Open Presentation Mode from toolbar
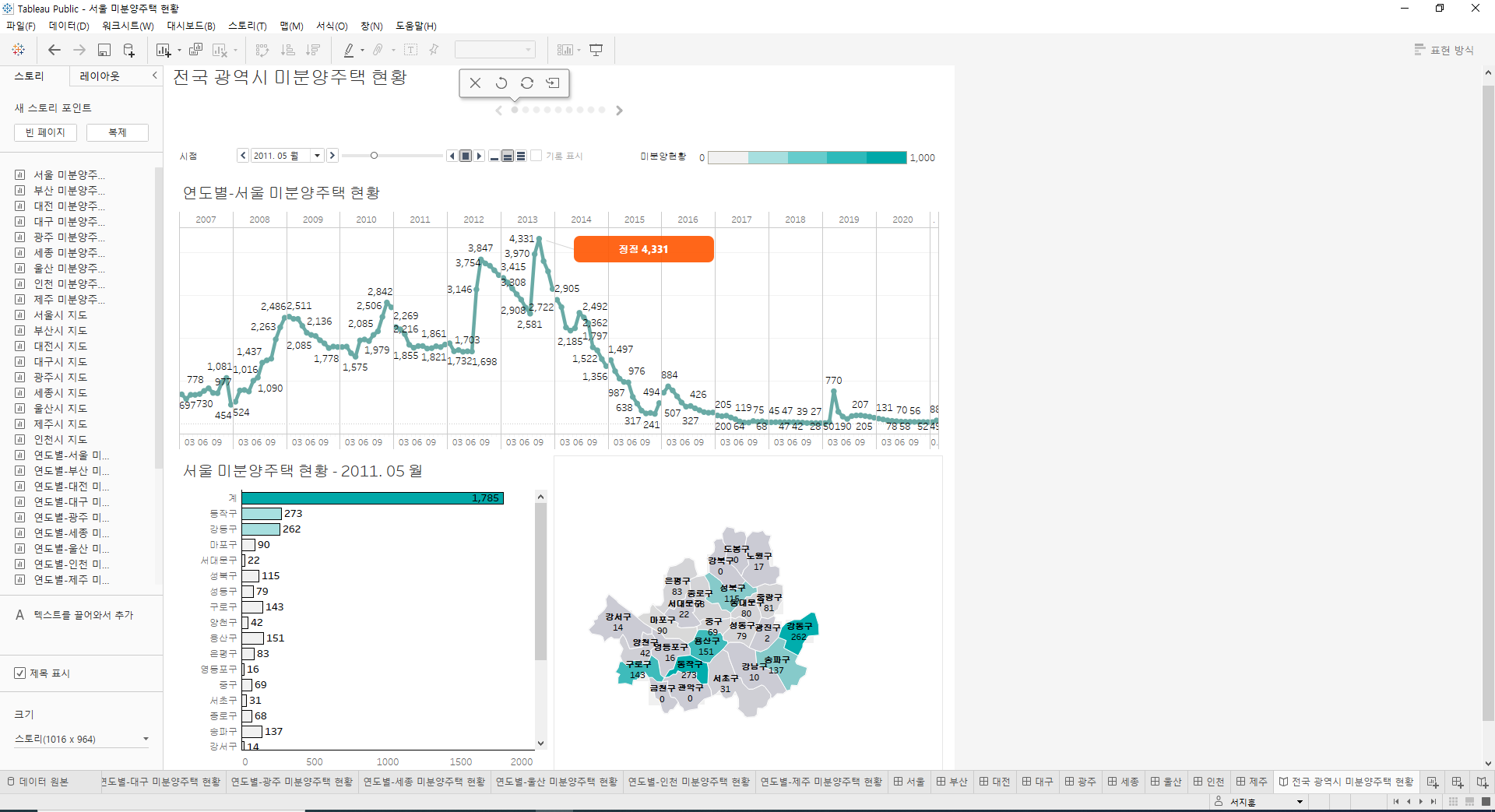Image resolution: width=1495 pixels, height=812 pixels. pyautogui.click(x=596, y=50)
